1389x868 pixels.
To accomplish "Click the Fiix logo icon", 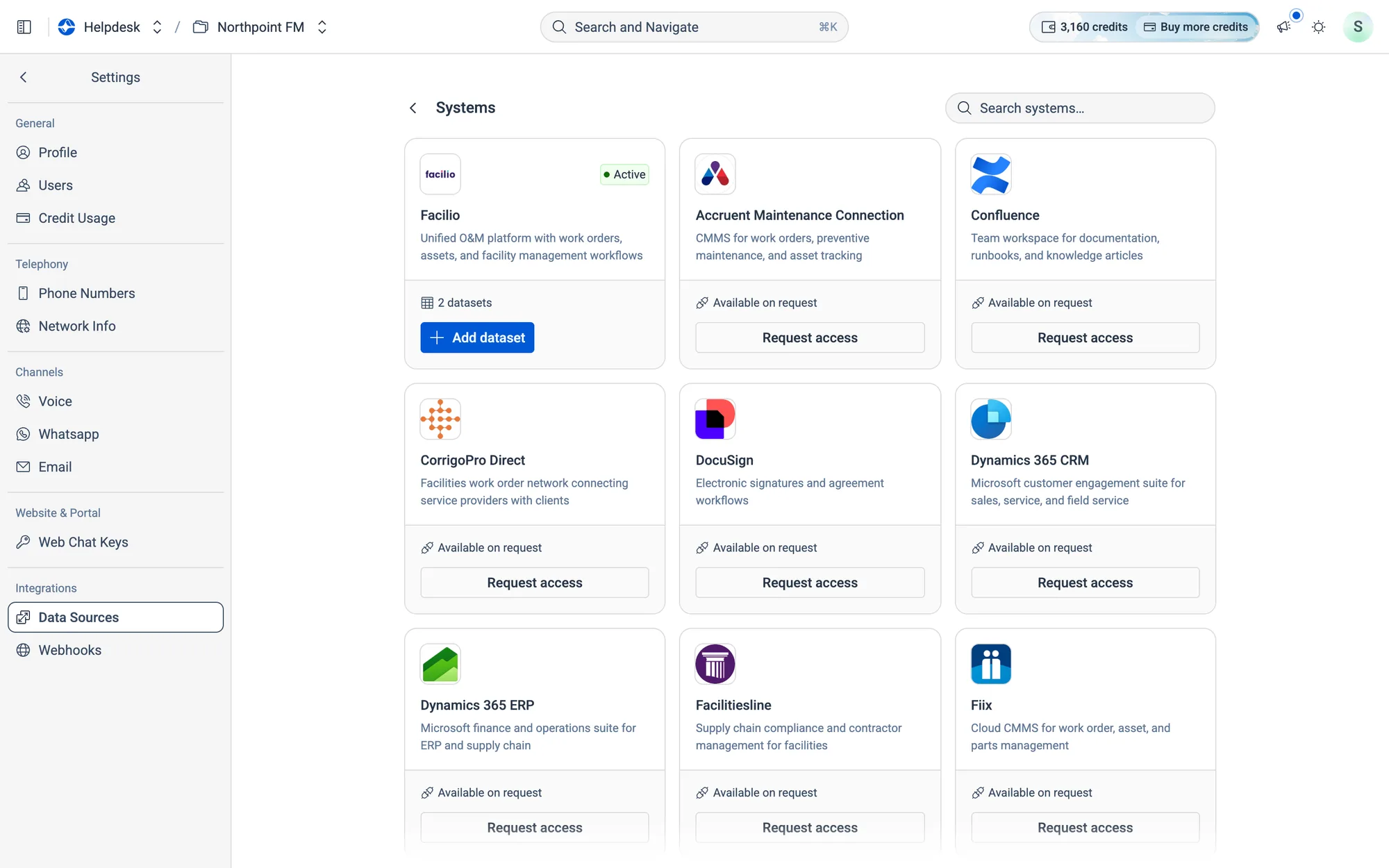I will pyautogui.click(x=991, y=664).
